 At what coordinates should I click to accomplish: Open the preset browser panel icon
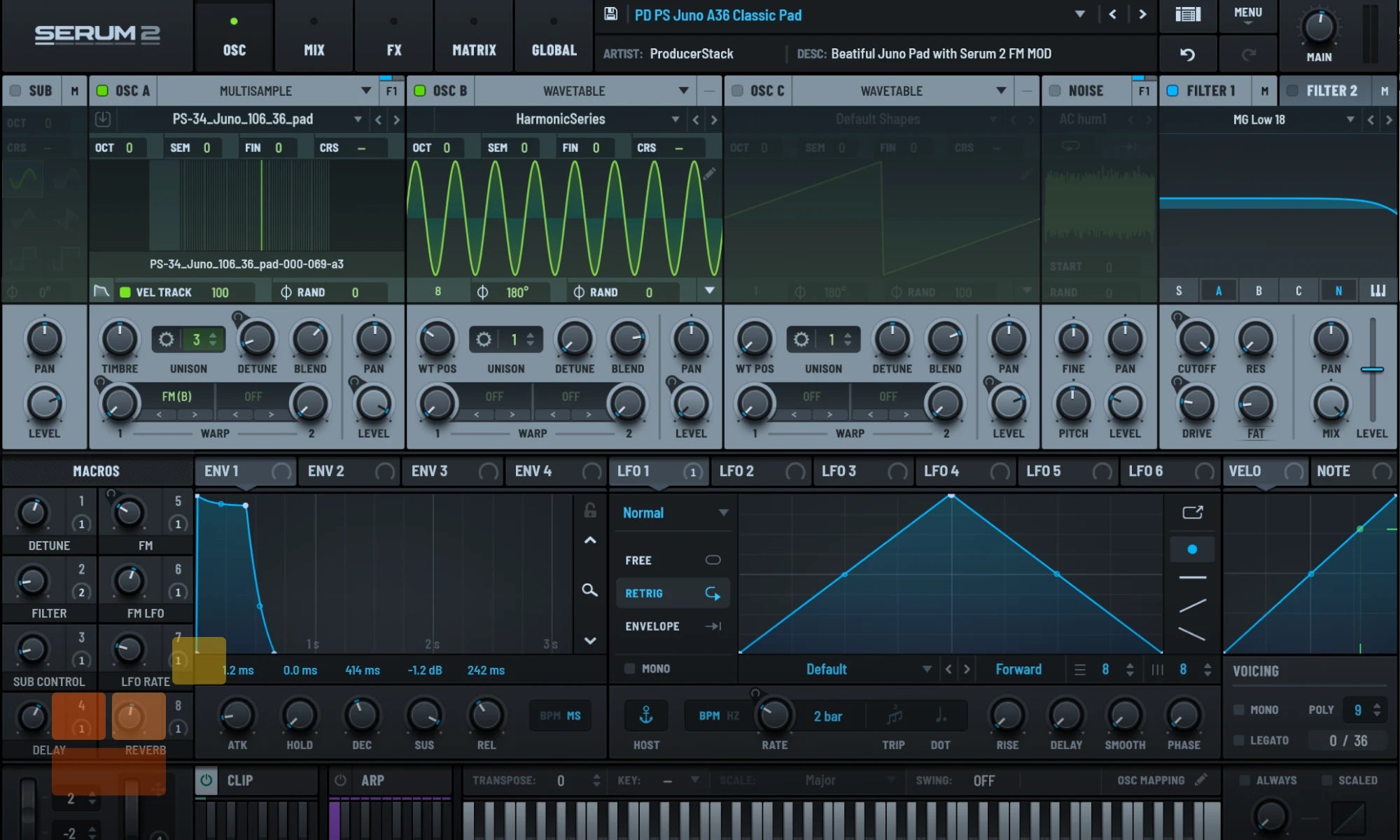[x=1186, y=15]
